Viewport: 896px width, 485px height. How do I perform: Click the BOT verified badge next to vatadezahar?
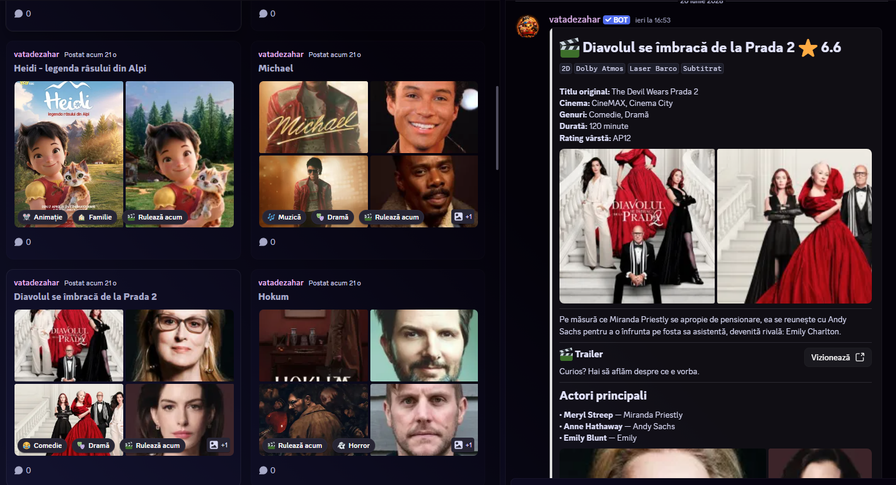click(617, 20)
